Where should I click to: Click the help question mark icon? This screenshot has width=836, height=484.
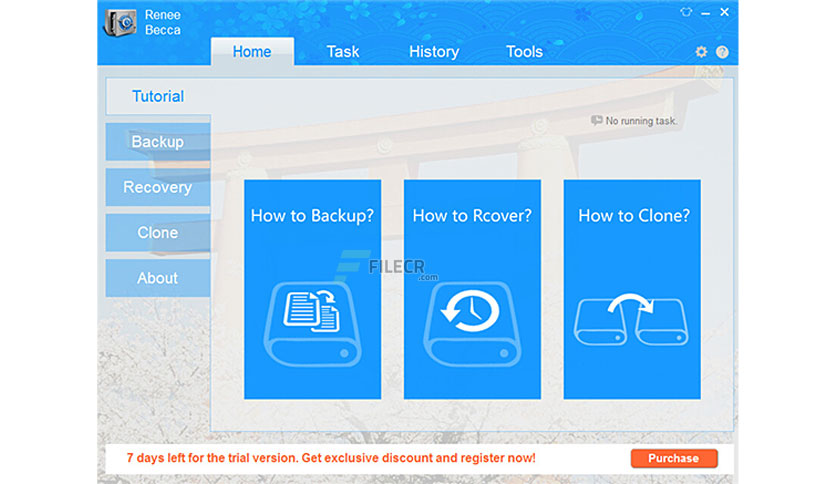point(722,52)
